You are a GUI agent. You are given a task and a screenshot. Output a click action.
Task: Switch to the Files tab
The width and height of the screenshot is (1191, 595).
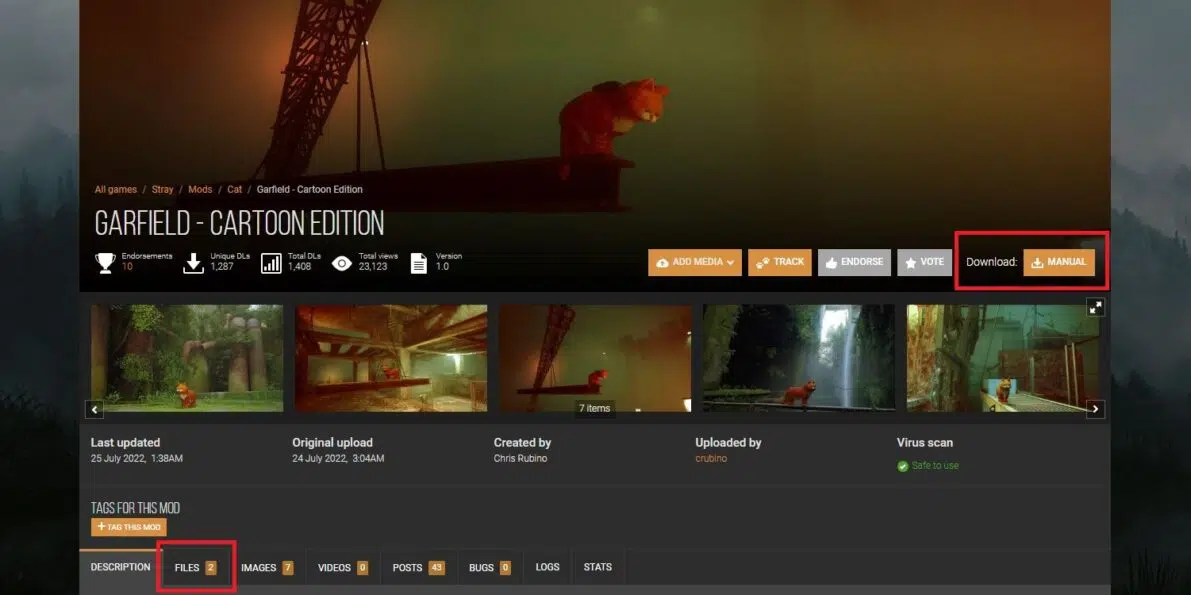196,568
